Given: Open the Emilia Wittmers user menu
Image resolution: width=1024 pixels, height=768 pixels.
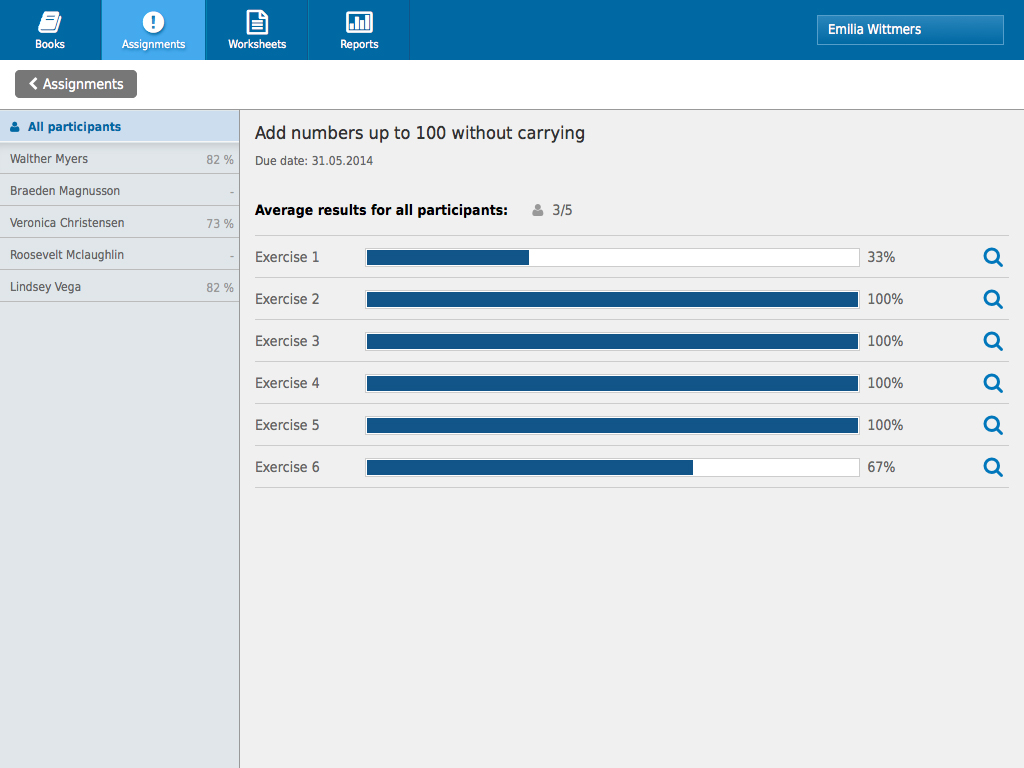Looking at the screenshot, I should [x=909, y=30].
